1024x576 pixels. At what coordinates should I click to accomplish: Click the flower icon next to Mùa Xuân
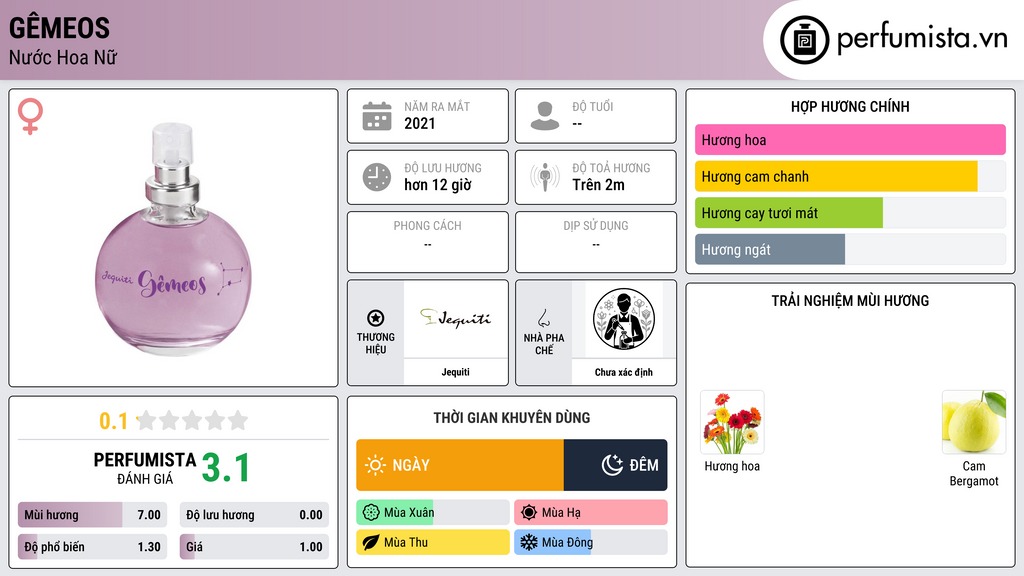click(x=371, y=513)
